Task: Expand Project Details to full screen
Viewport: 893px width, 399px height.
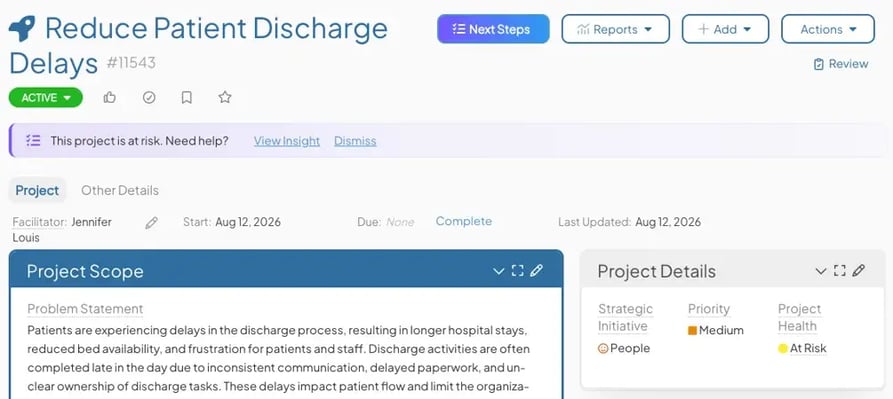Action: click(839, 271)
